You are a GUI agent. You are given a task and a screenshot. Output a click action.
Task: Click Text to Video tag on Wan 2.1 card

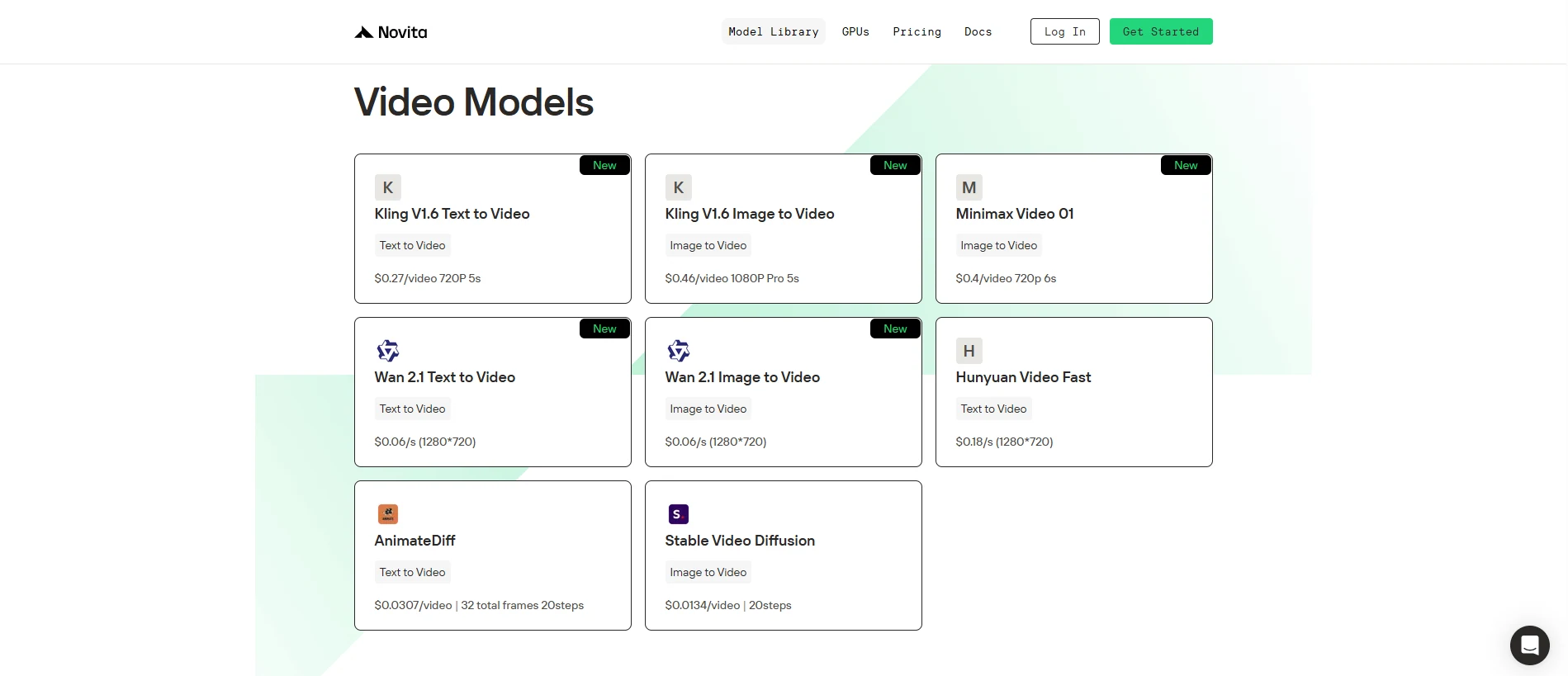coord(413,409)
